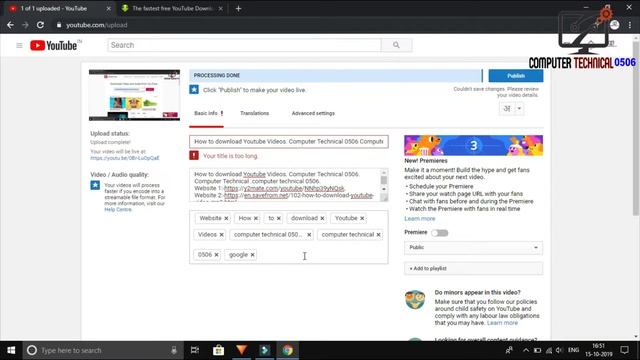The width and height of the screenshot is (640, 360).
Task: Open the People icon in system tray
Action: [x=509, y=350]
